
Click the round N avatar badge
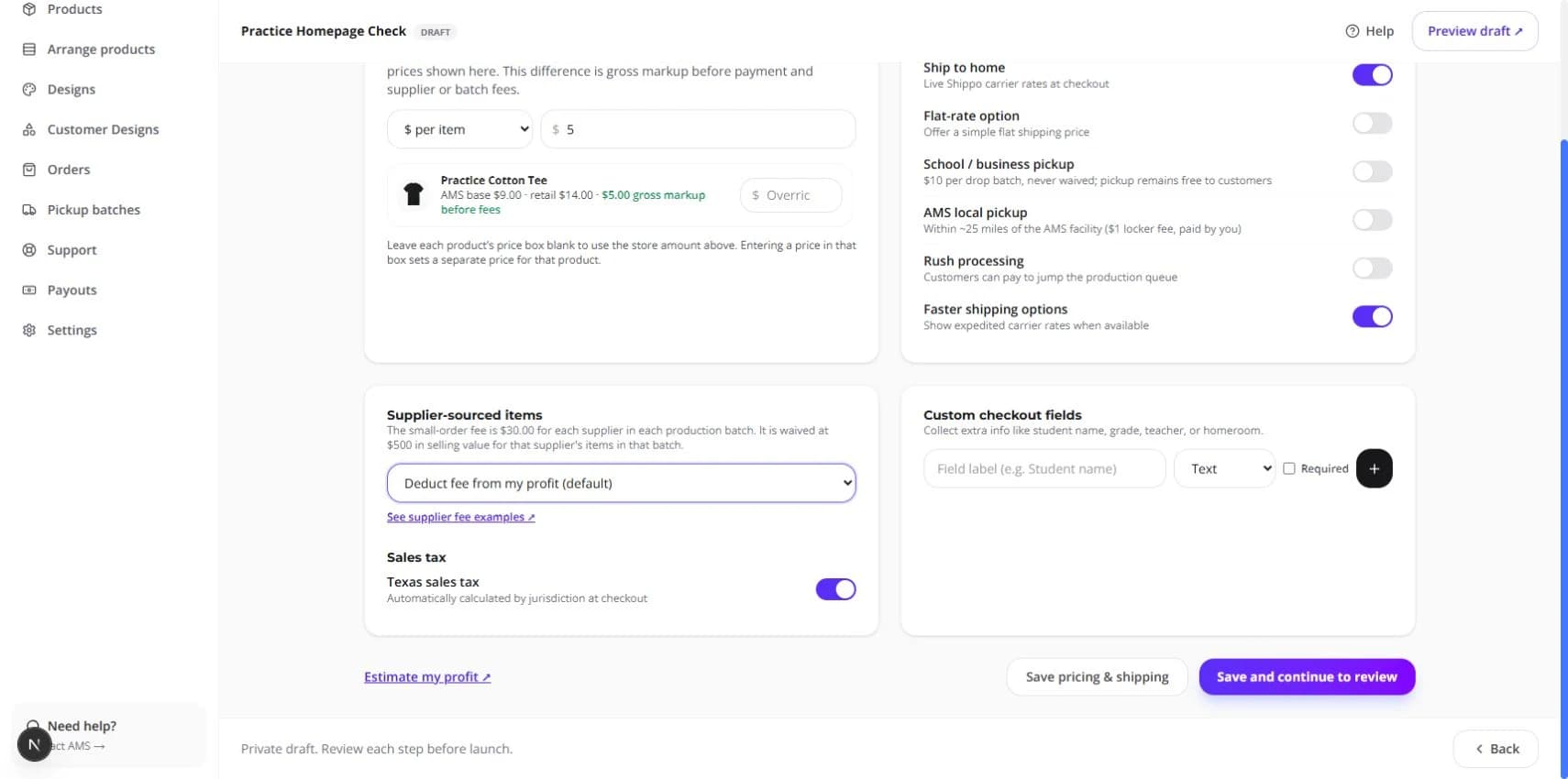click(34, 744)
